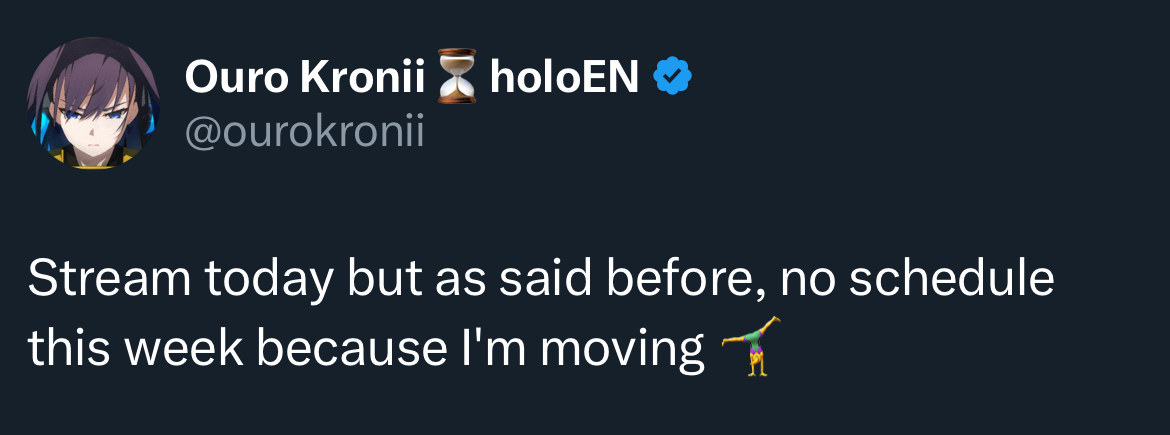Screen dimensions: 1170x435
Task: Click the "holoEN" text in the name
Action: click(564, 78)
